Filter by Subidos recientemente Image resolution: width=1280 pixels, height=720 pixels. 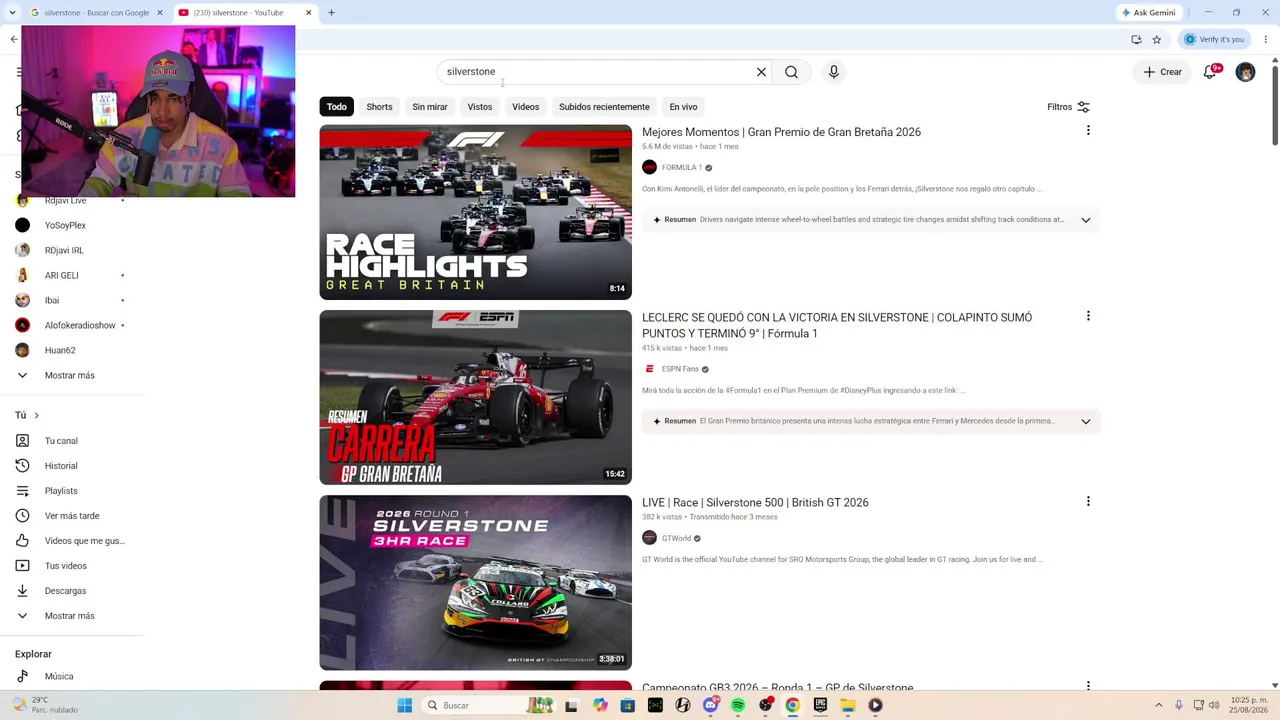click(604, 107)
